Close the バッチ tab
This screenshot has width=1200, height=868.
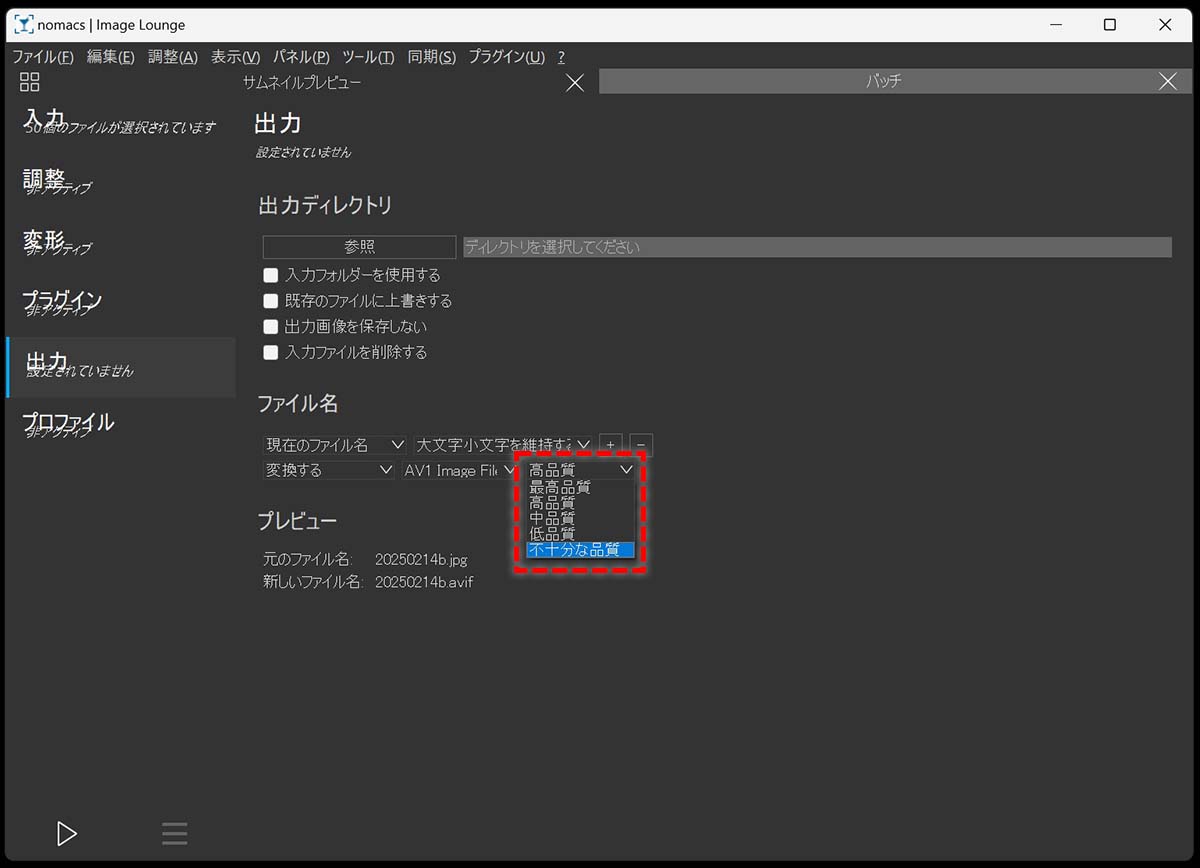pyautogui.click(x=1167, y=82)
